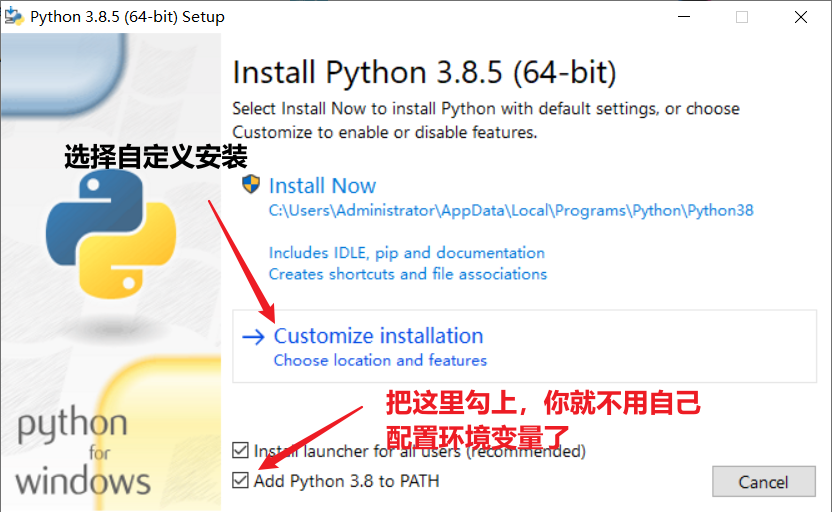Uncheck the Add Python 3.8 to PATH checkbox

240,481
